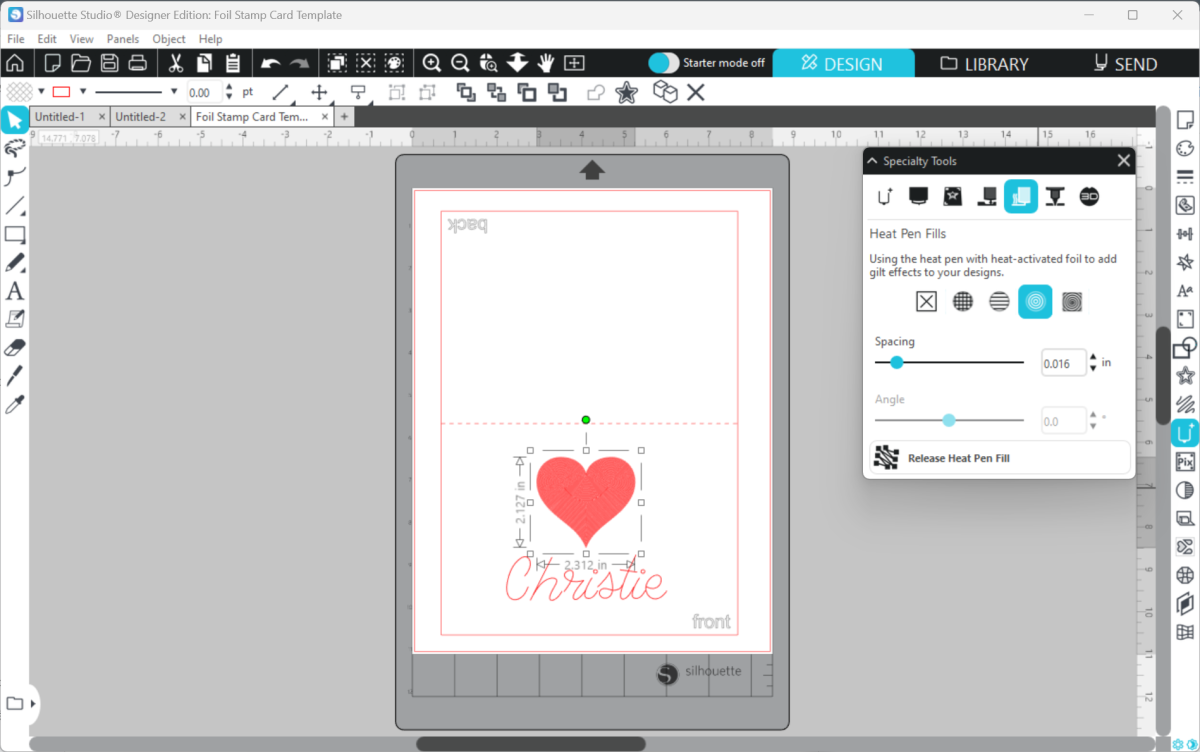Screen dimensions: 1200x752
Task: Open the Text Style panel icon
Action: click(x=1185, y=291)
